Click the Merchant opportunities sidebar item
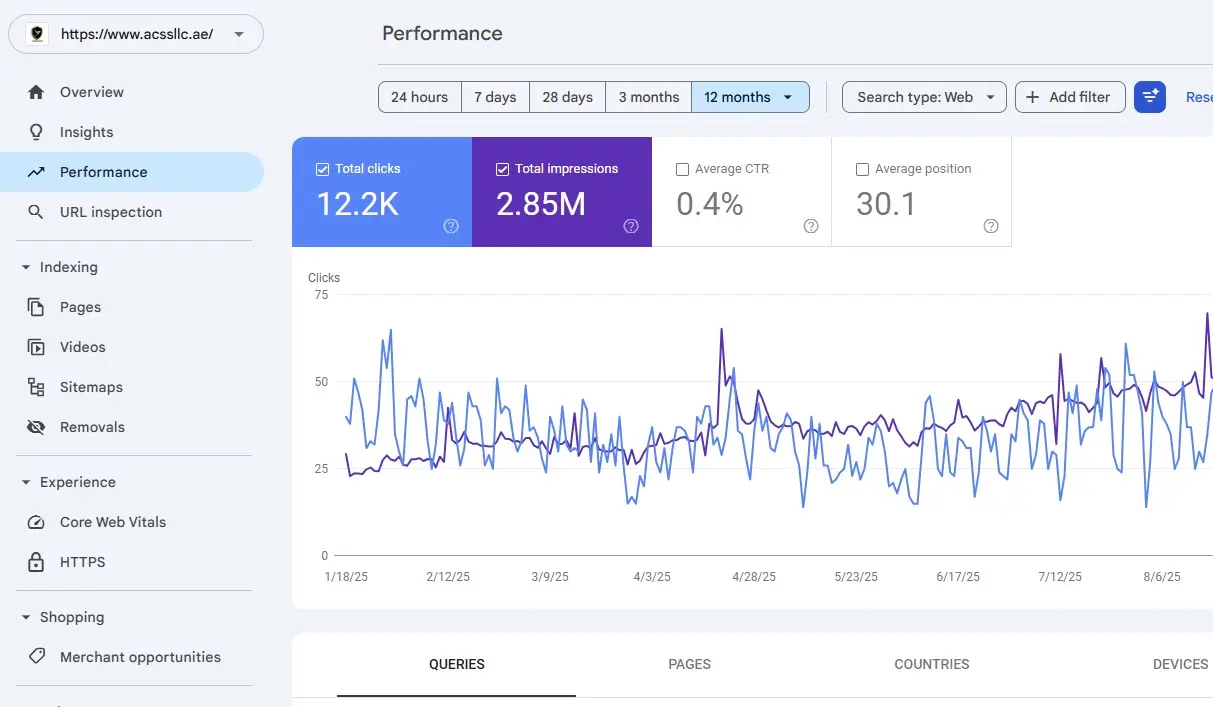 click(140, 657)
